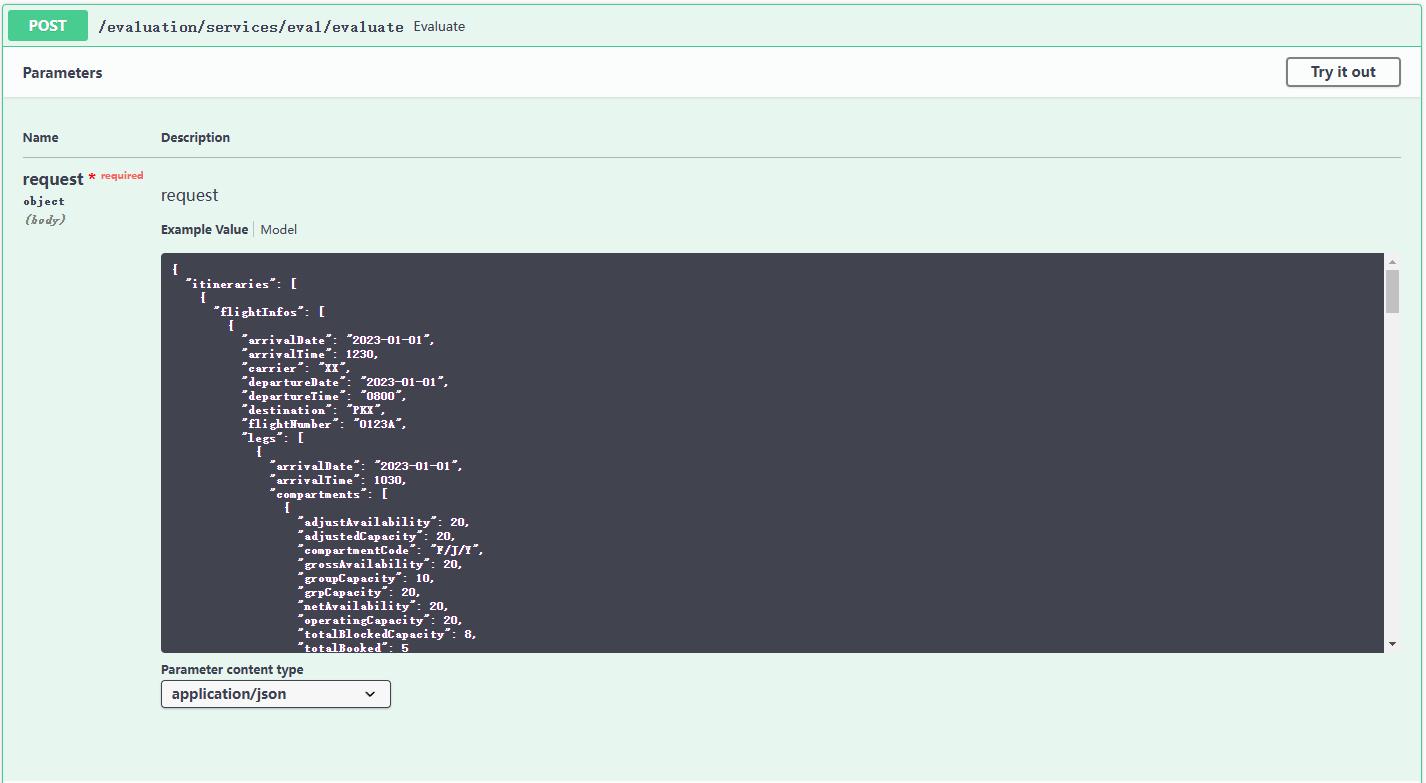Click the empty scrollbar track below the thumb

tap(1392, 480)
